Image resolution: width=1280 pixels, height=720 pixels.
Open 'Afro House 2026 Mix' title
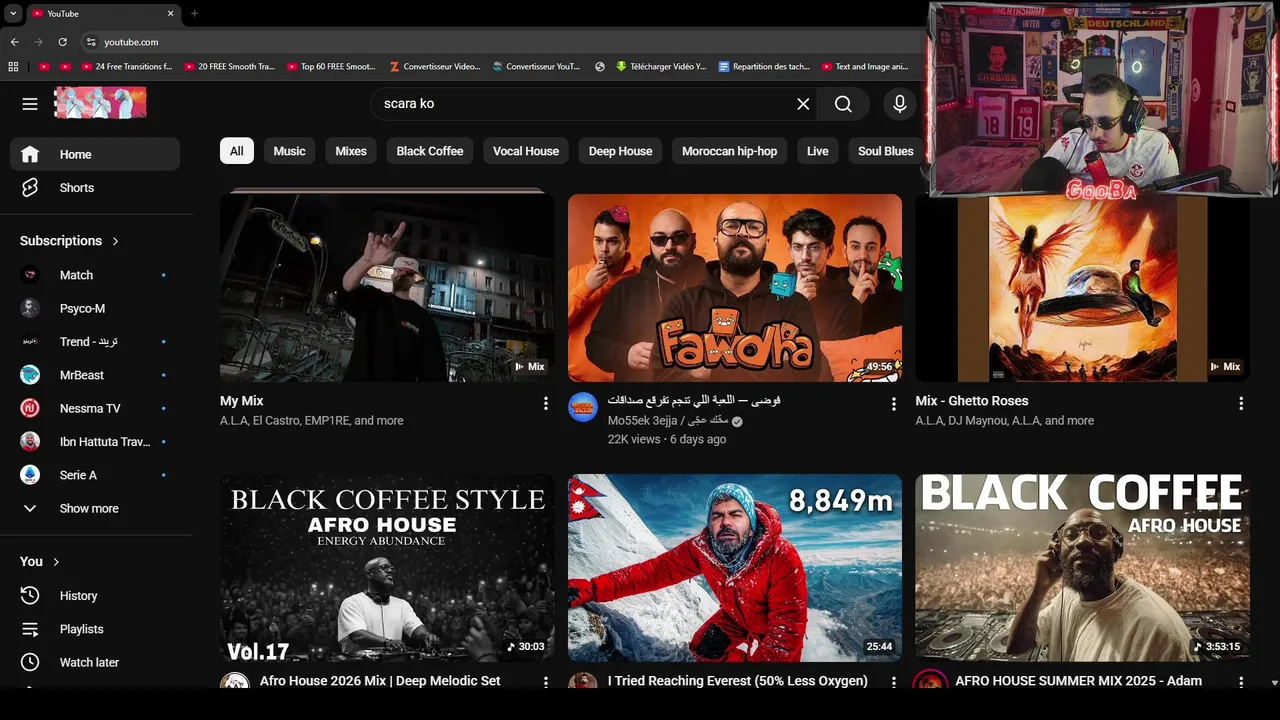380,681
